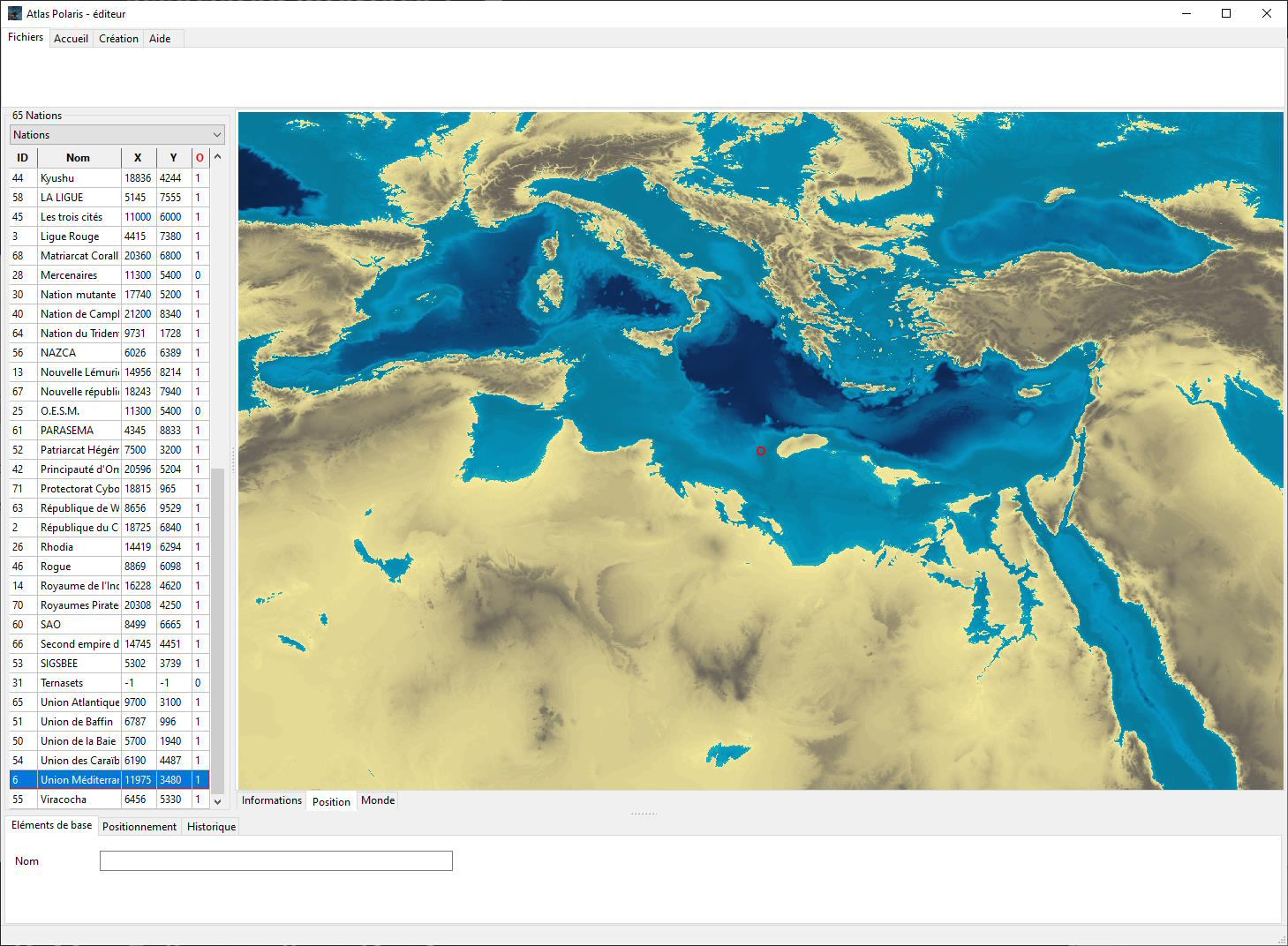This screenshot has height=946, width=1288.
Task: Switch to the Monde tab
Action: pyautogui.click(x=378, y=800)
